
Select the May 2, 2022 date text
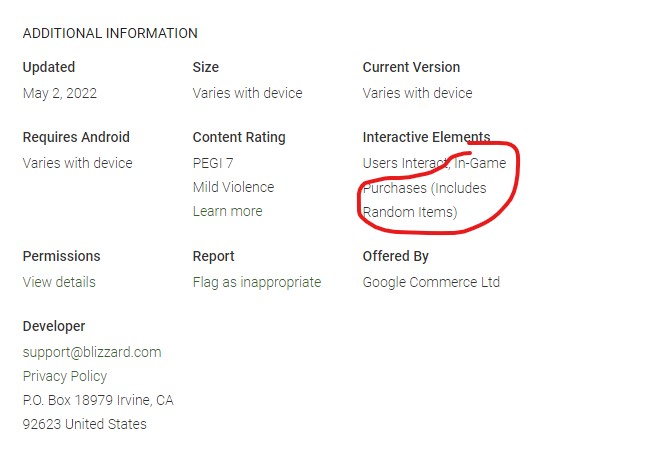(x=60, y=93)
